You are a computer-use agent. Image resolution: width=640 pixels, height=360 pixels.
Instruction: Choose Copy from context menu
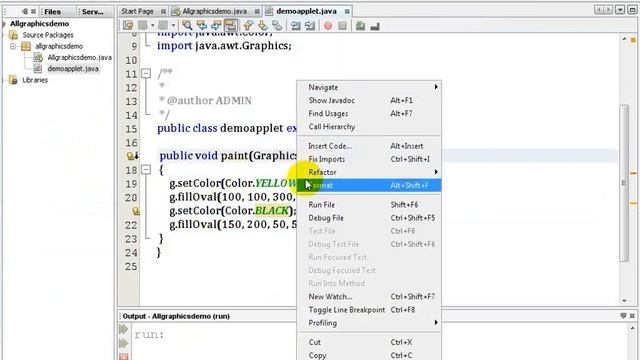[369, 355]
